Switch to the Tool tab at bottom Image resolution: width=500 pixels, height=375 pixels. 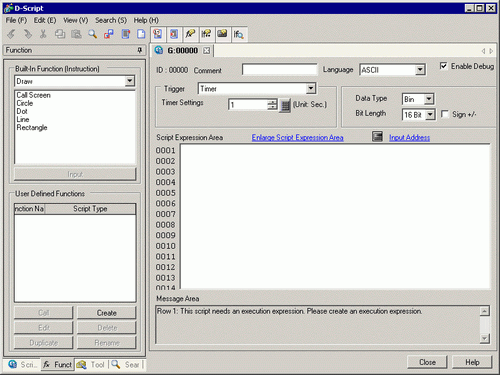pos(91,365)
